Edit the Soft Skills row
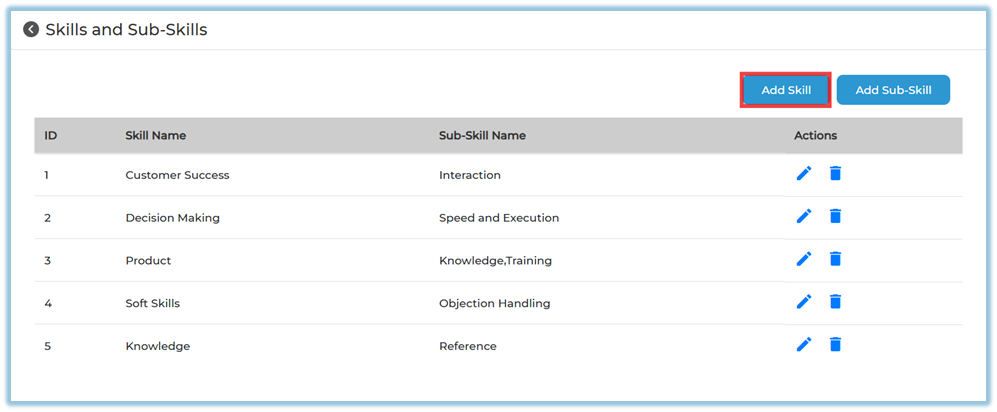The height and width of the screenshot is (412, 997). [x=804, y=302]
